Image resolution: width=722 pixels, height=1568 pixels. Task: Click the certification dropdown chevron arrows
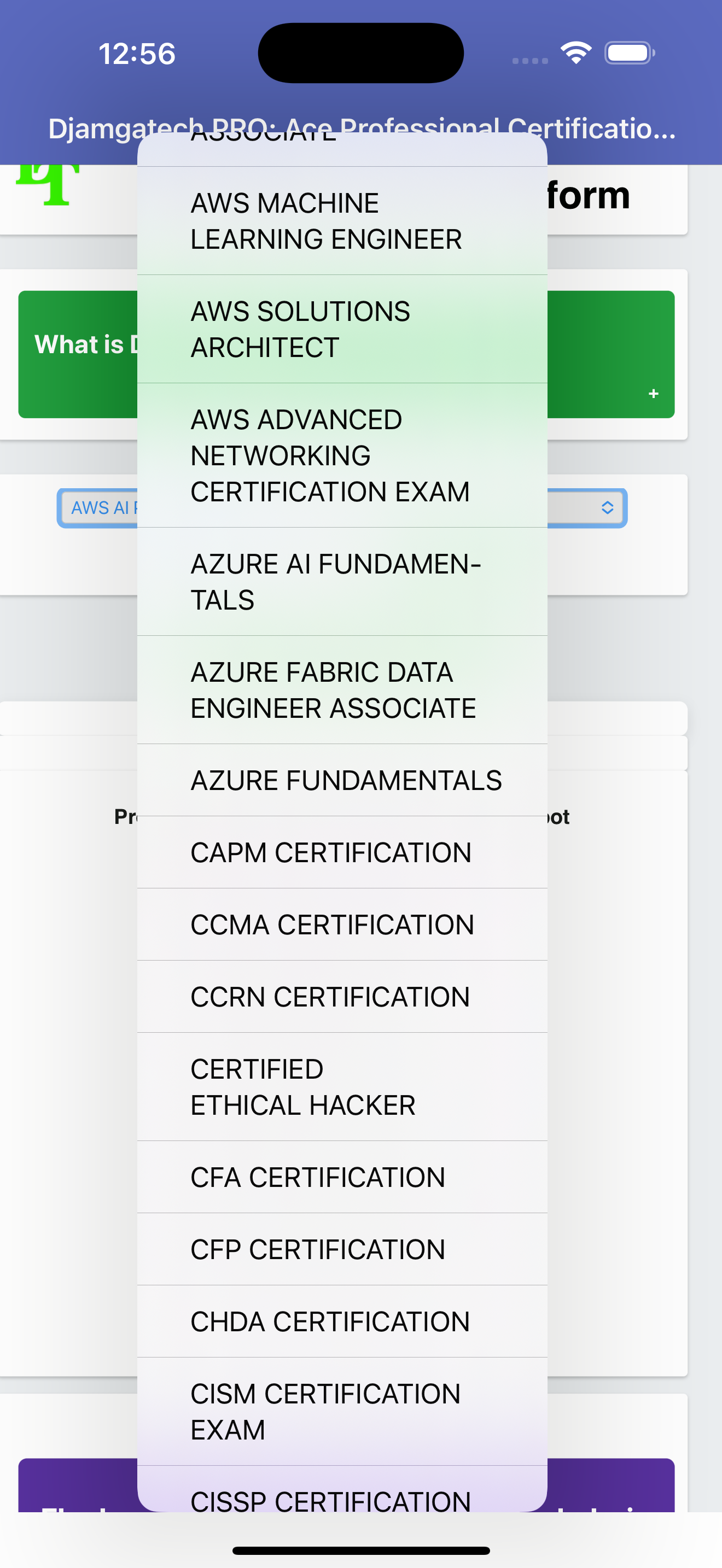[607, 508]
